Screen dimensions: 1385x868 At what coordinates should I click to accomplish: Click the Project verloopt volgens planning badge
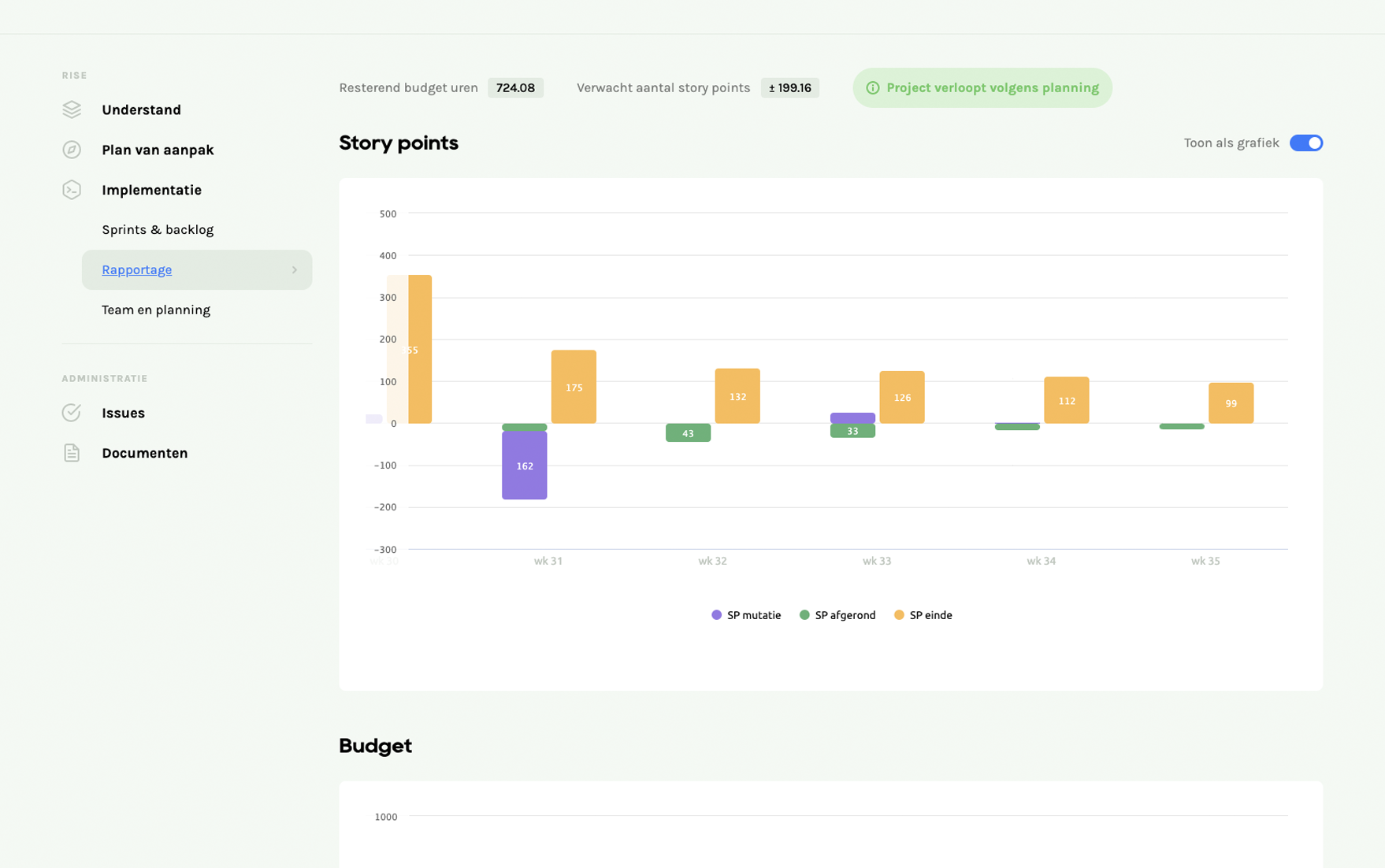coord(982,88)
